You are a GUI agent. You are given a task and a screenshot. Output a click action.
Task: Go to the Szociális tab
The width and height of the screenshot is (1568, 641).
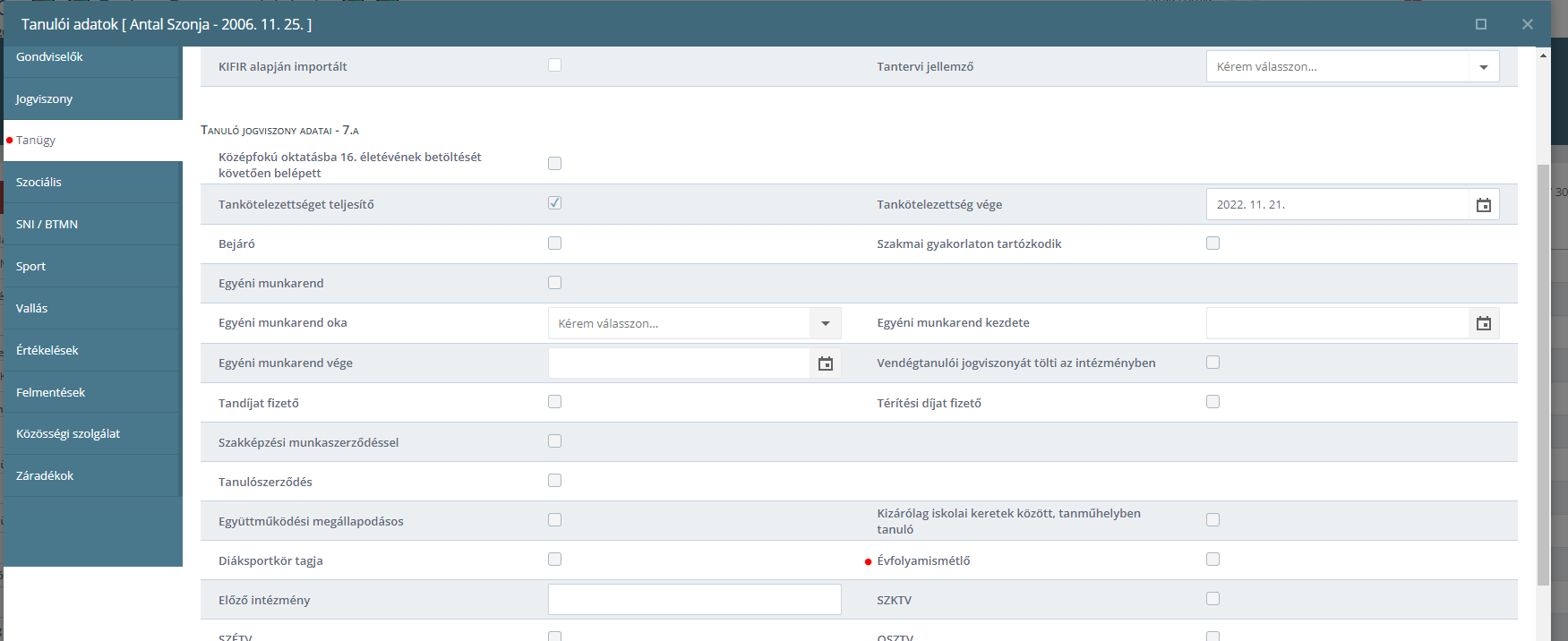pyautogui.click(x=92, y=183)
